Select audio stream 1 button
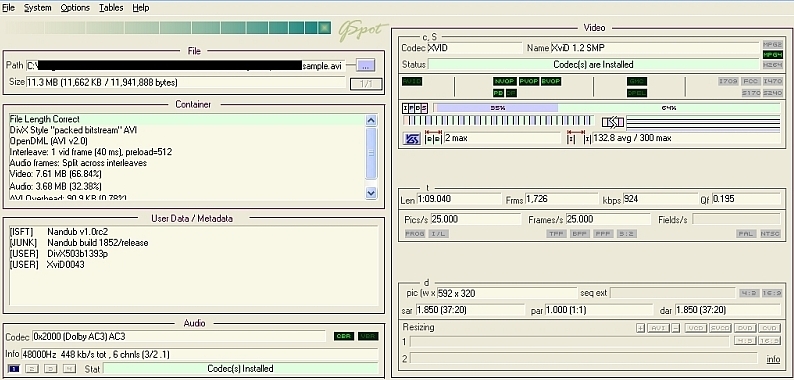 (x=15, y=369)
